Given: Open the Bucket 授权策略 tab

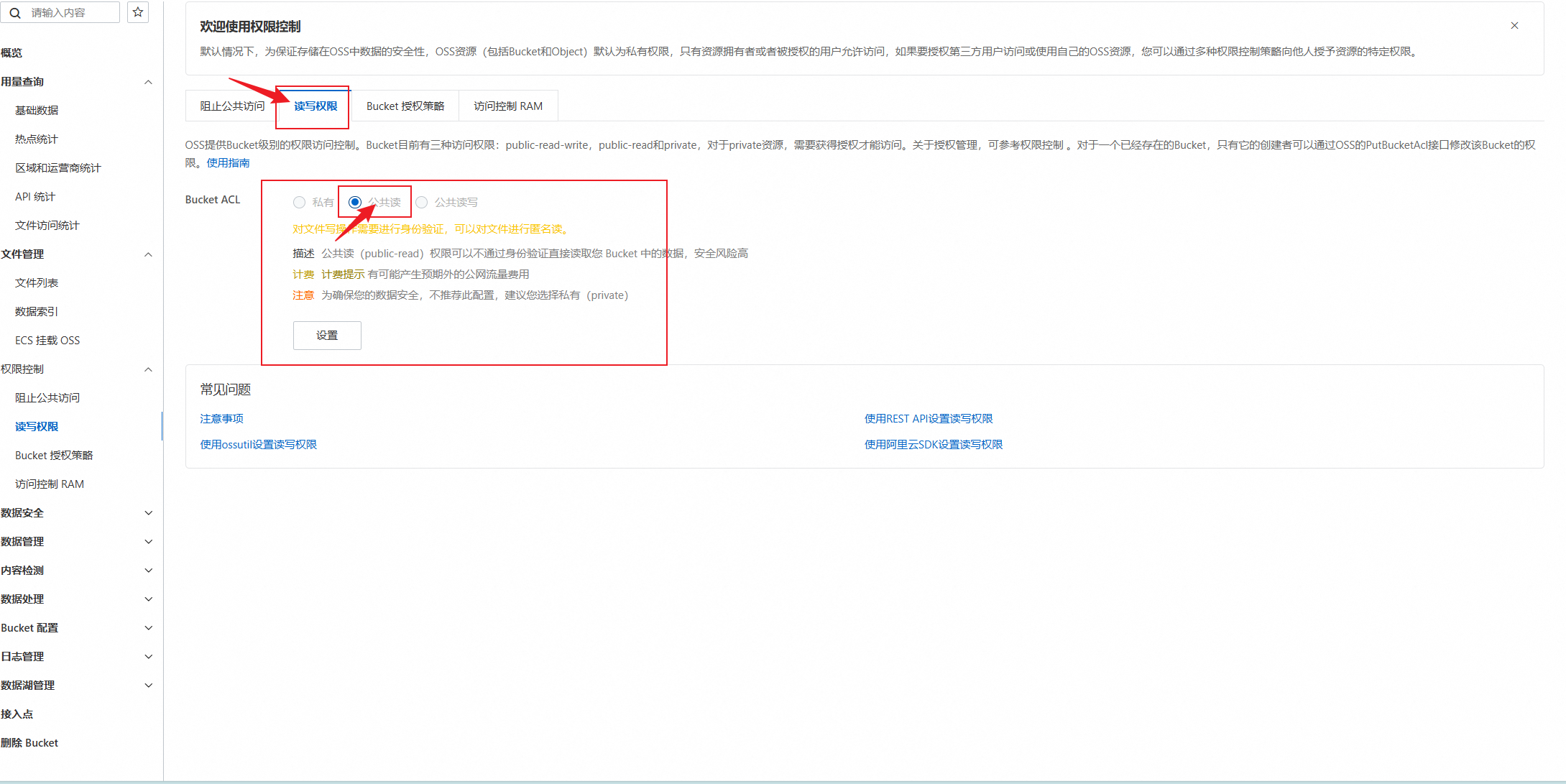Looking at the screenshot, I should [x=405, y=106].
